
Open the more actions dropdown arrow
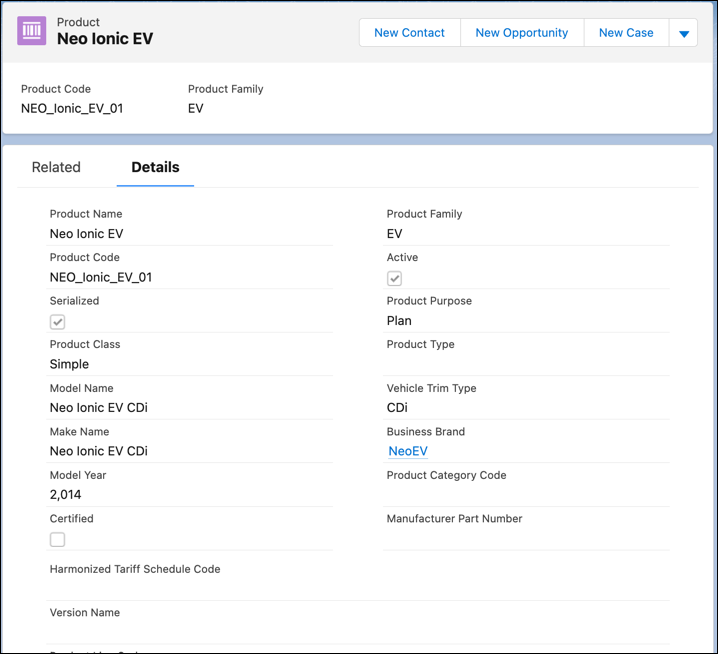684,33
